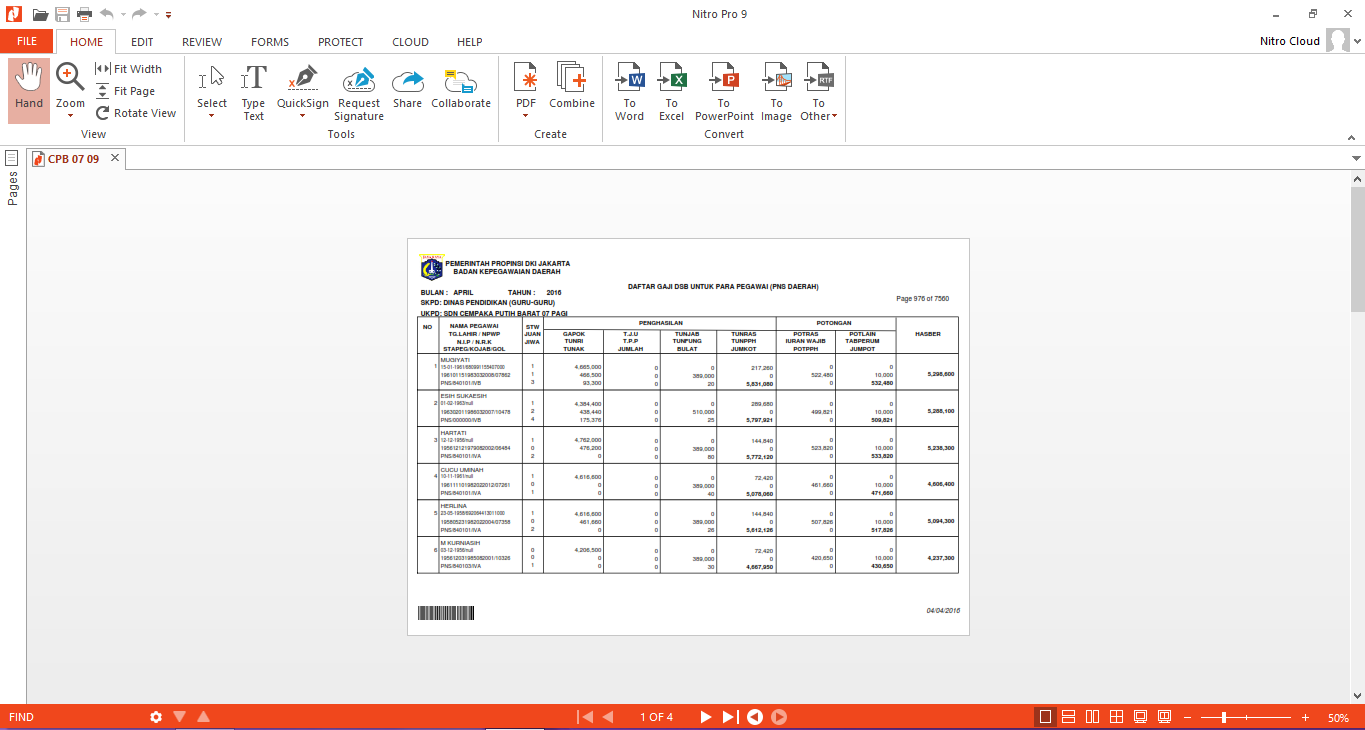Image resolution: width=1365 pixels, height=730 pixels.
Task: Select continuous page layout view
Action: pos(1068,717)
